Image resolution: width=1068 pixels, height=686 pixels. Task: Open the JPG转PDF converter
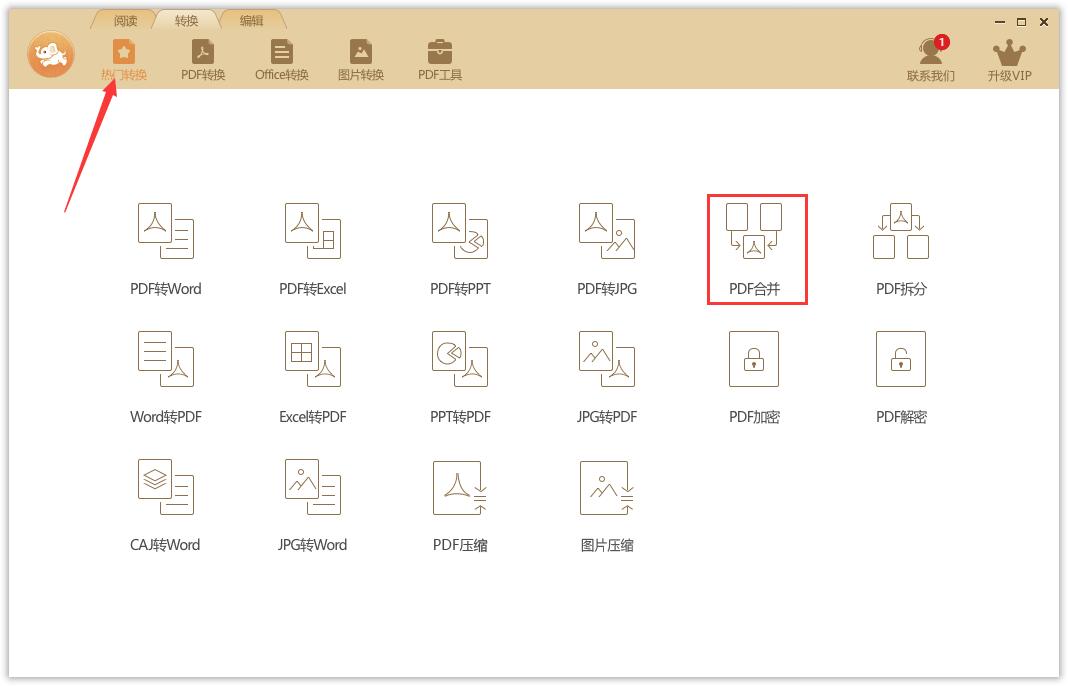point(605,377)
